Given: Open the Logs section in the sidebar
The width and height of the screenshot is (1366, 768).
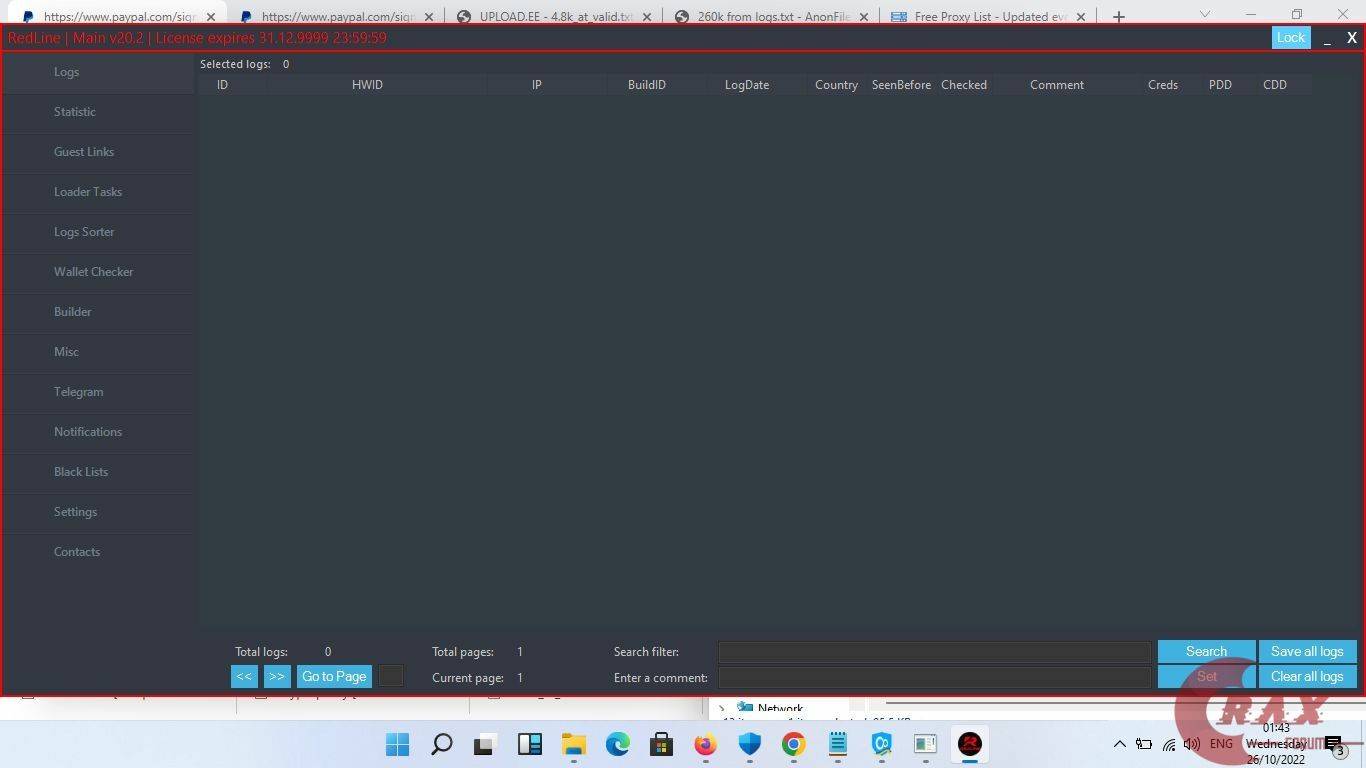Looking at the screenshot, I should click(98, 72).
